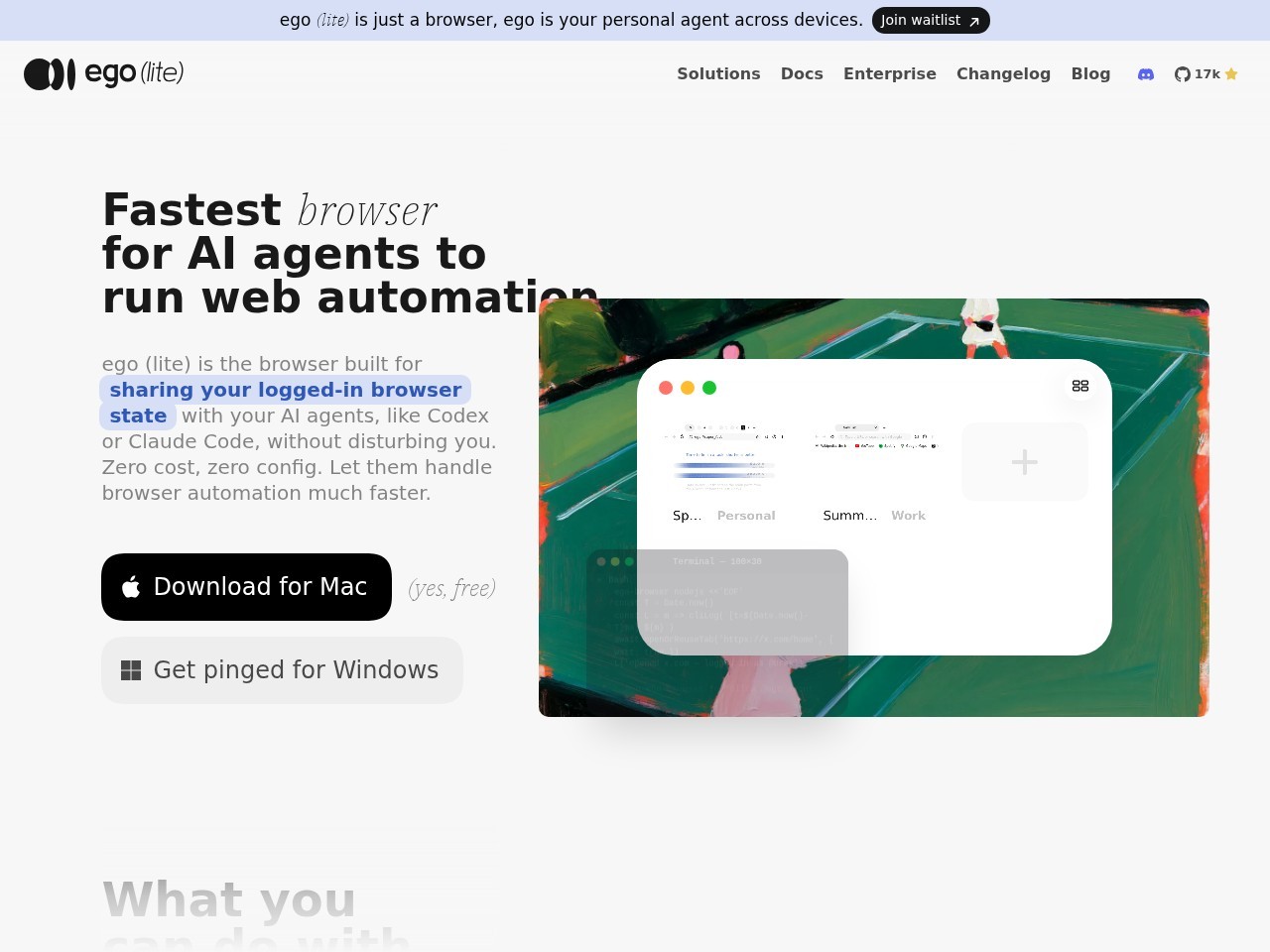Click the '(yes, free)' note
This screenshot has height=952, width=1270.
point(451,588)
